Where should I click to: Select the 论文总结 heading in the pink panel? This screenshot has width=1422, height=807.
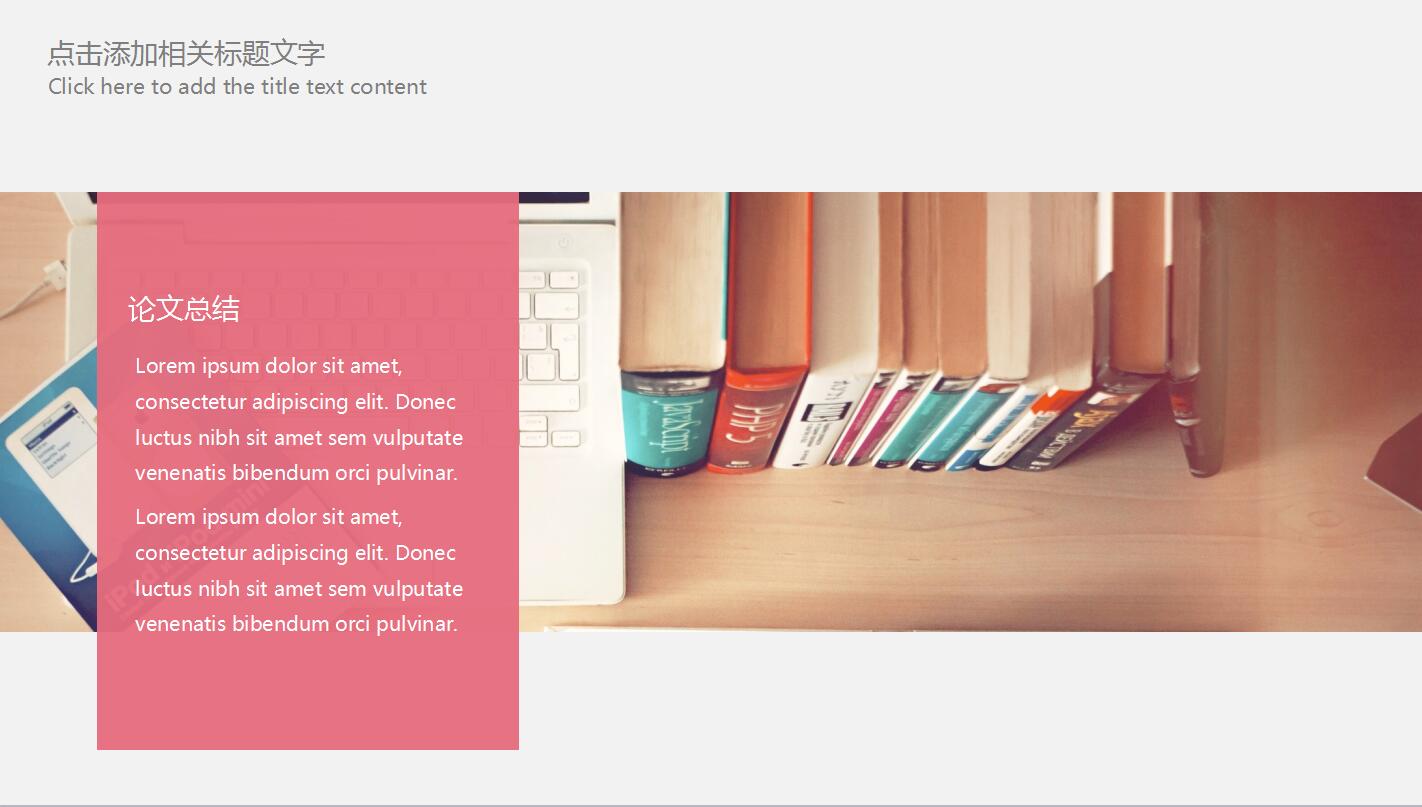(184, 309)
